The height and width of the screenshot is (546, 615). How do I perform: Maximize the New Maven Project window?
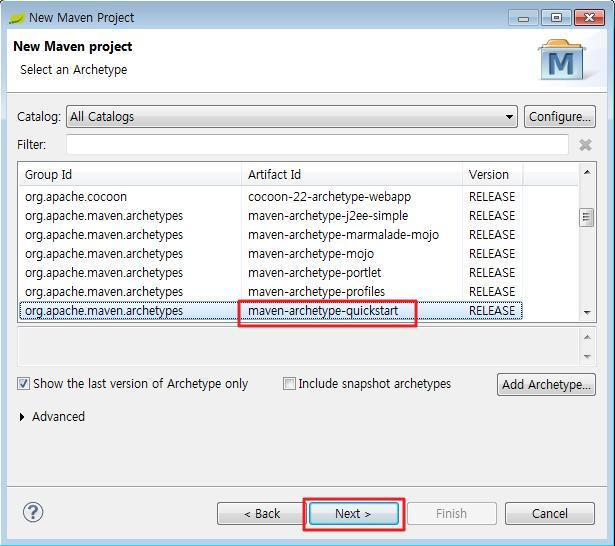pos(556,18)
